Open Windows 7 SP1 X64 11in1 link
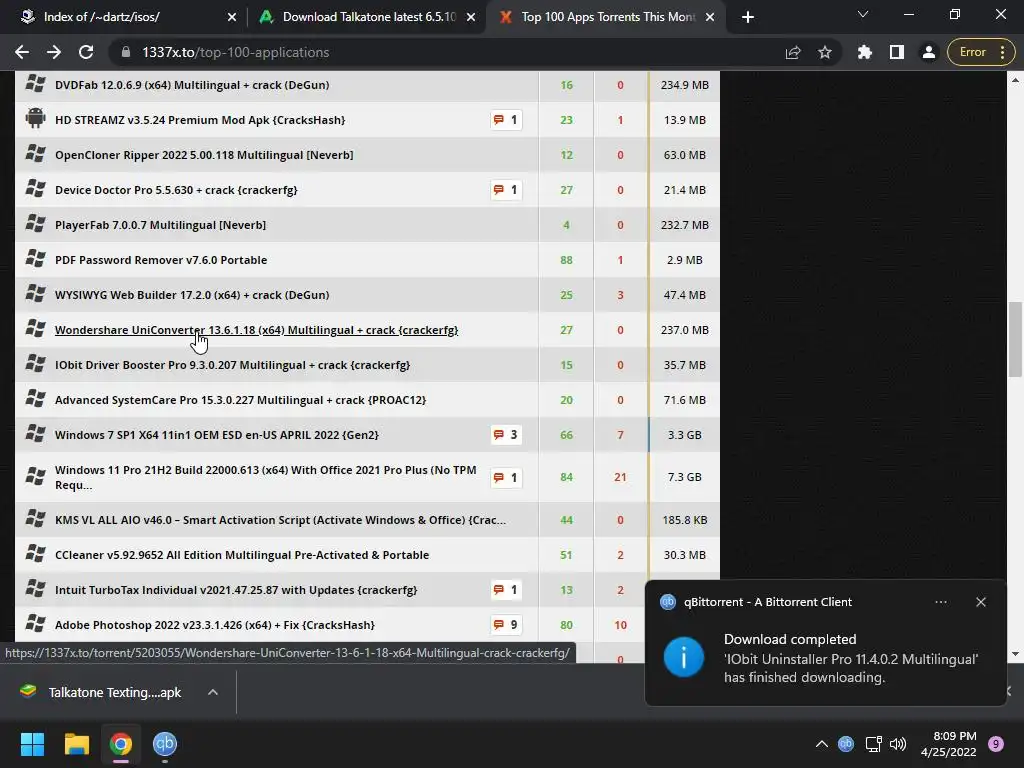Viewport: 1024px width, 768px height. [x=217, y=435]
